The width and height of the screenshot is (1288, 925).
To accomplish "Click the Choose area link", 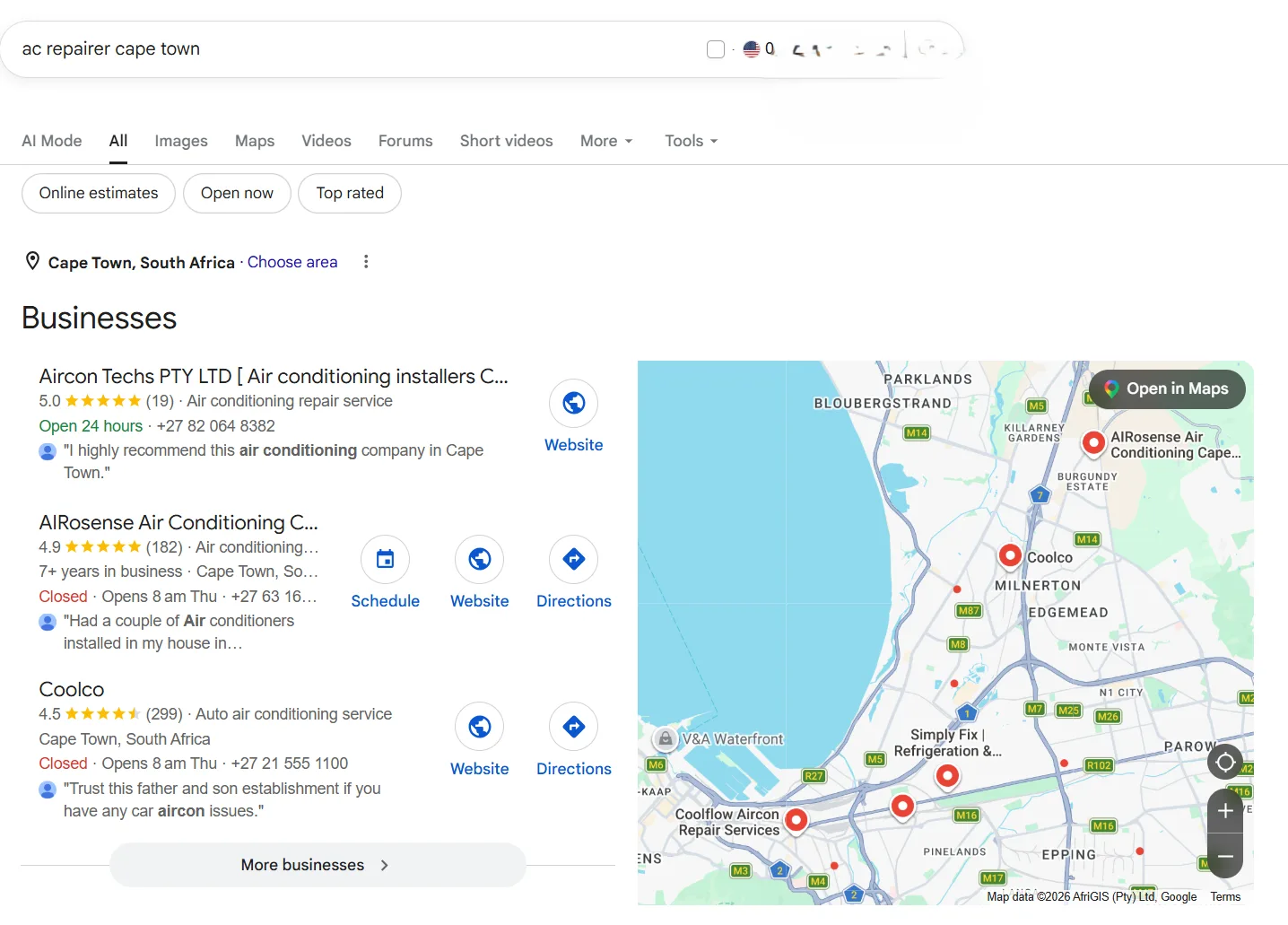I will tap(292, 262).
